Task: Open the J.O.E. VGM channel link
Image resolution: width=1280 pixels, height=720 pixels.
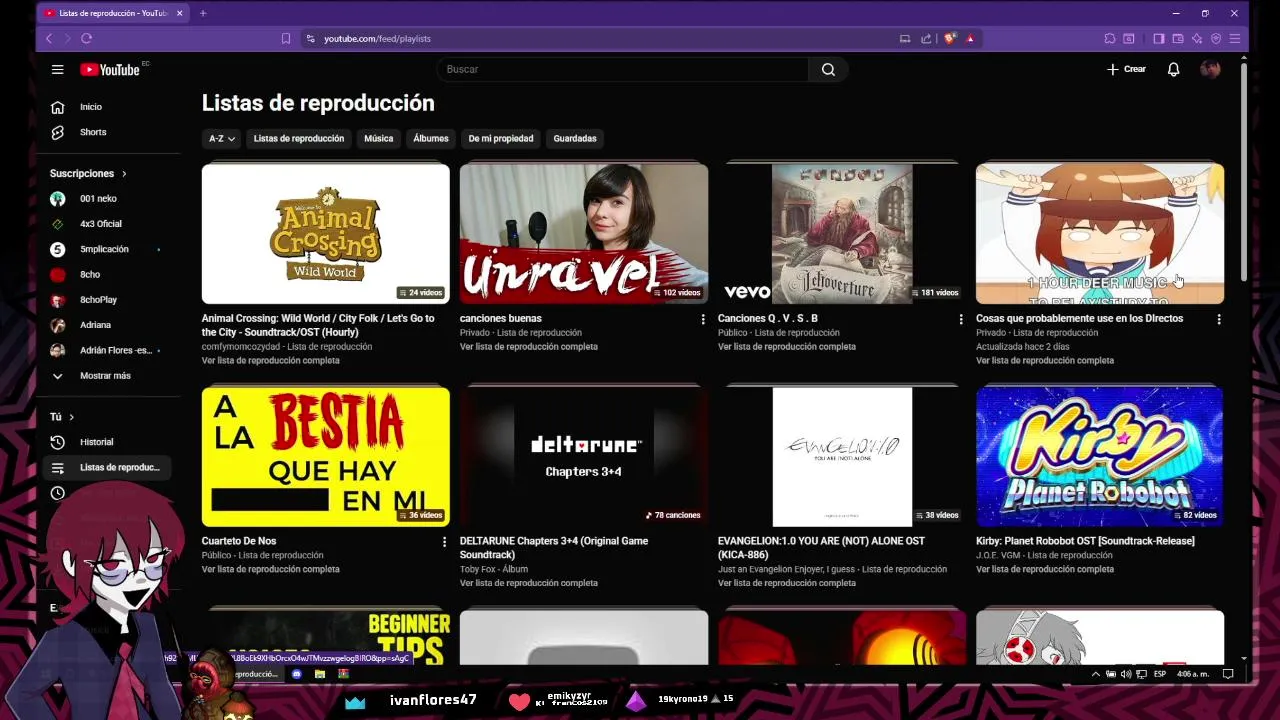Action: point(1000,555)
